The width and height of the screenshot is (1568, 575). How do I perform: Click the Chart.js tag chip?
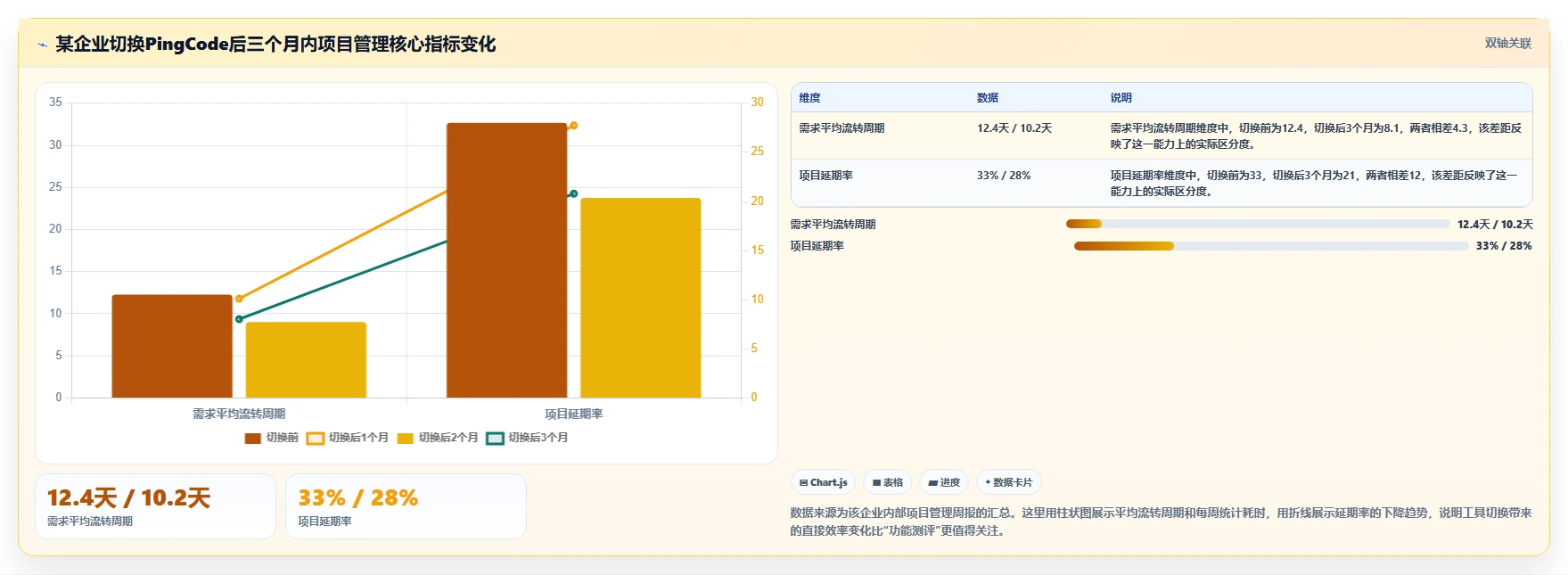click(x=823, y=482)
